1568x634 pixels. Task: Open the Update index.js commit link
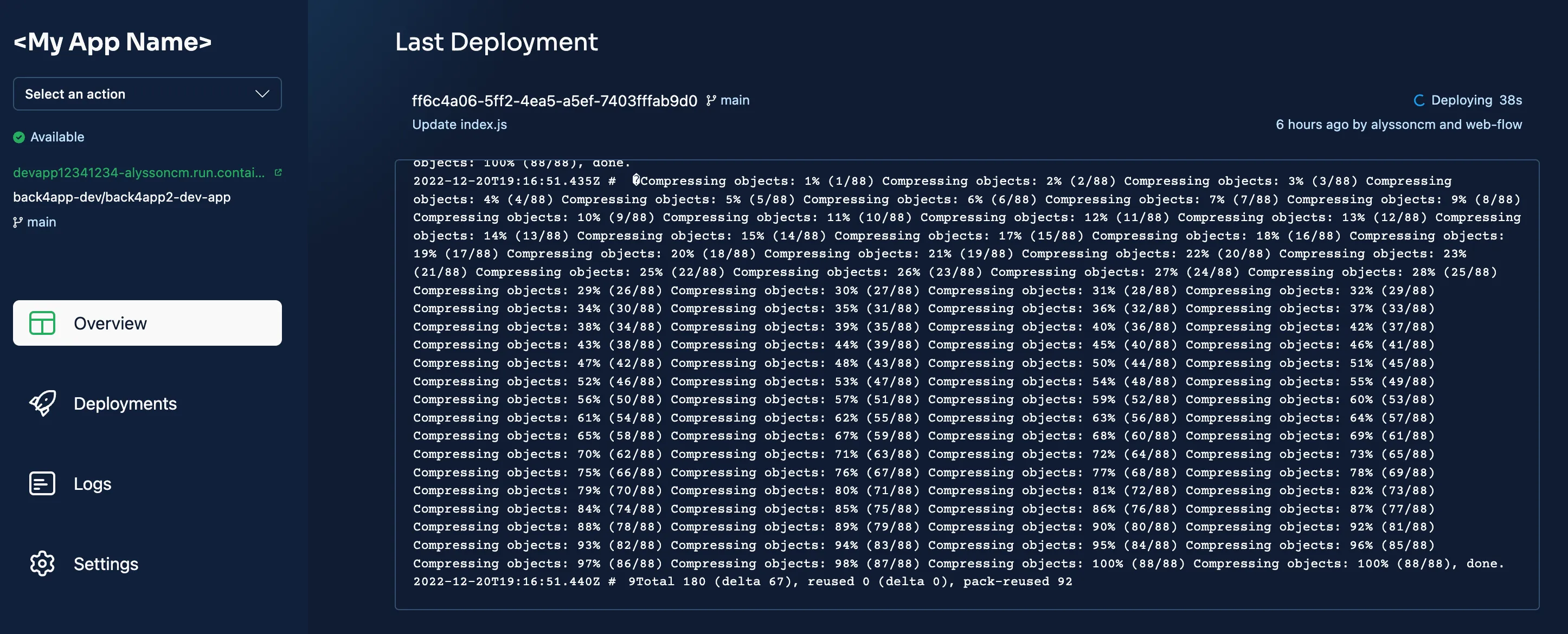[460, 125]
